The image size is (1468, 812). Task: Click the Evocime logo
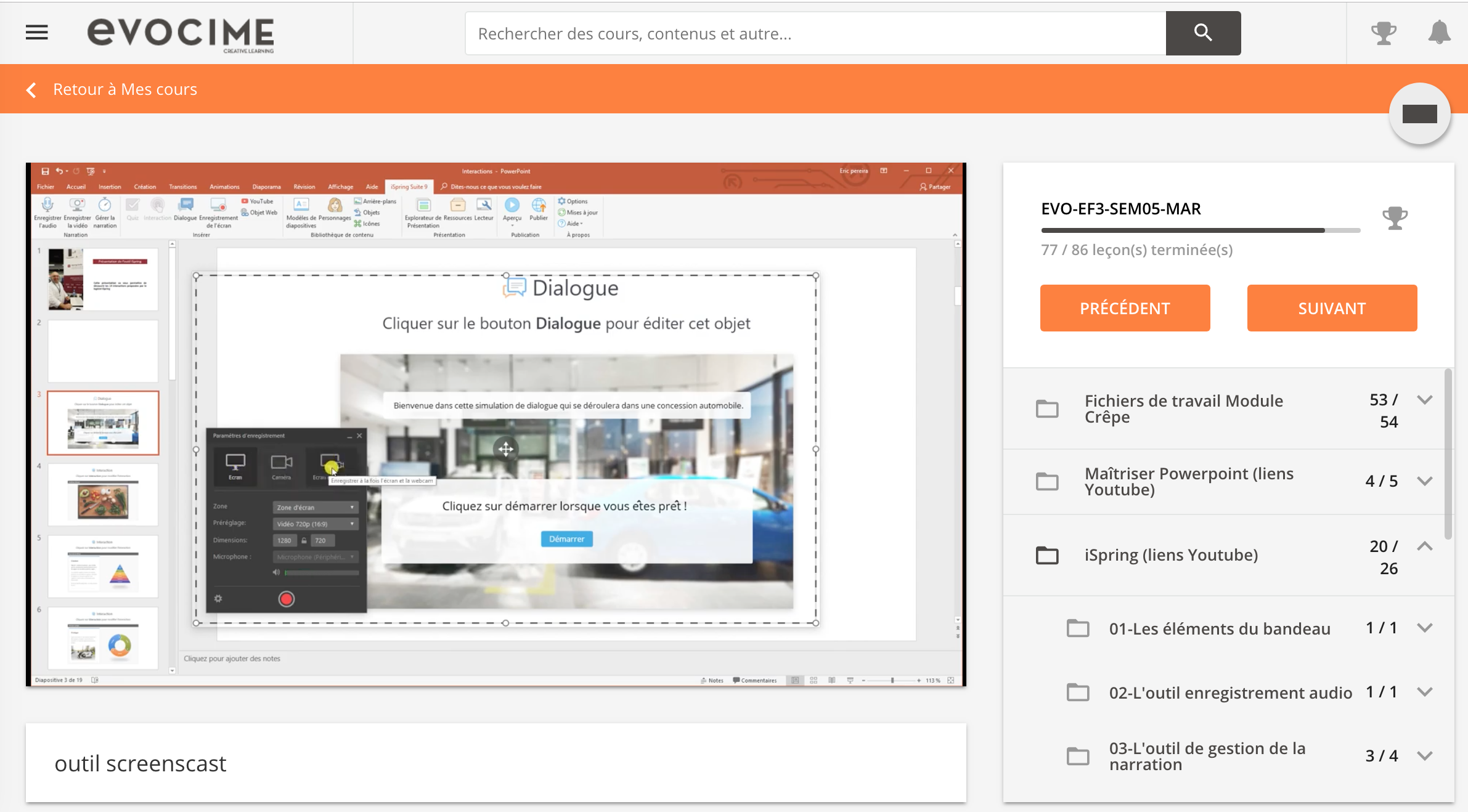click(181, 34)
